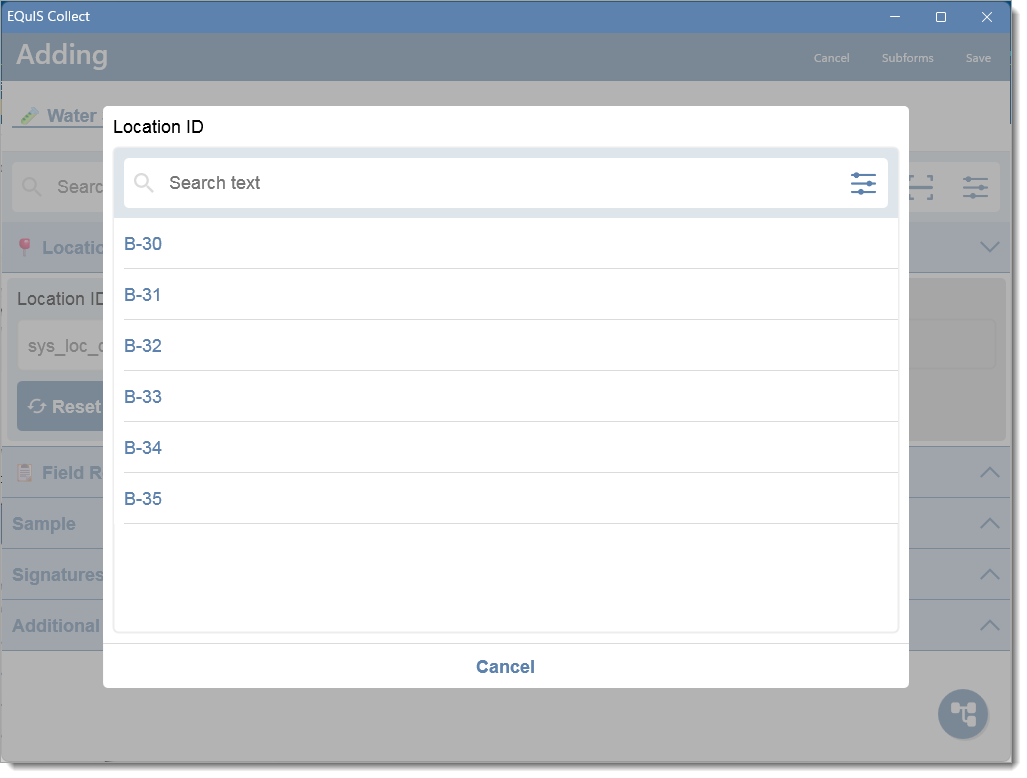Click Cancel at the bottom of the Location ID dialog
The image size is (1027, 778).
pyautogui.click(x=505, y=667)
